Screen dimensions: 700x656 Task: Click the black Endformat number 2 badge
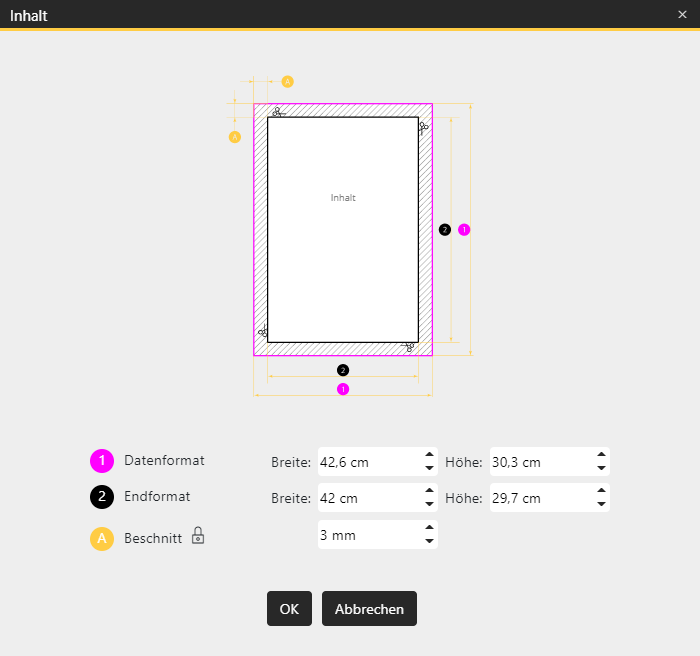[101, 497]
